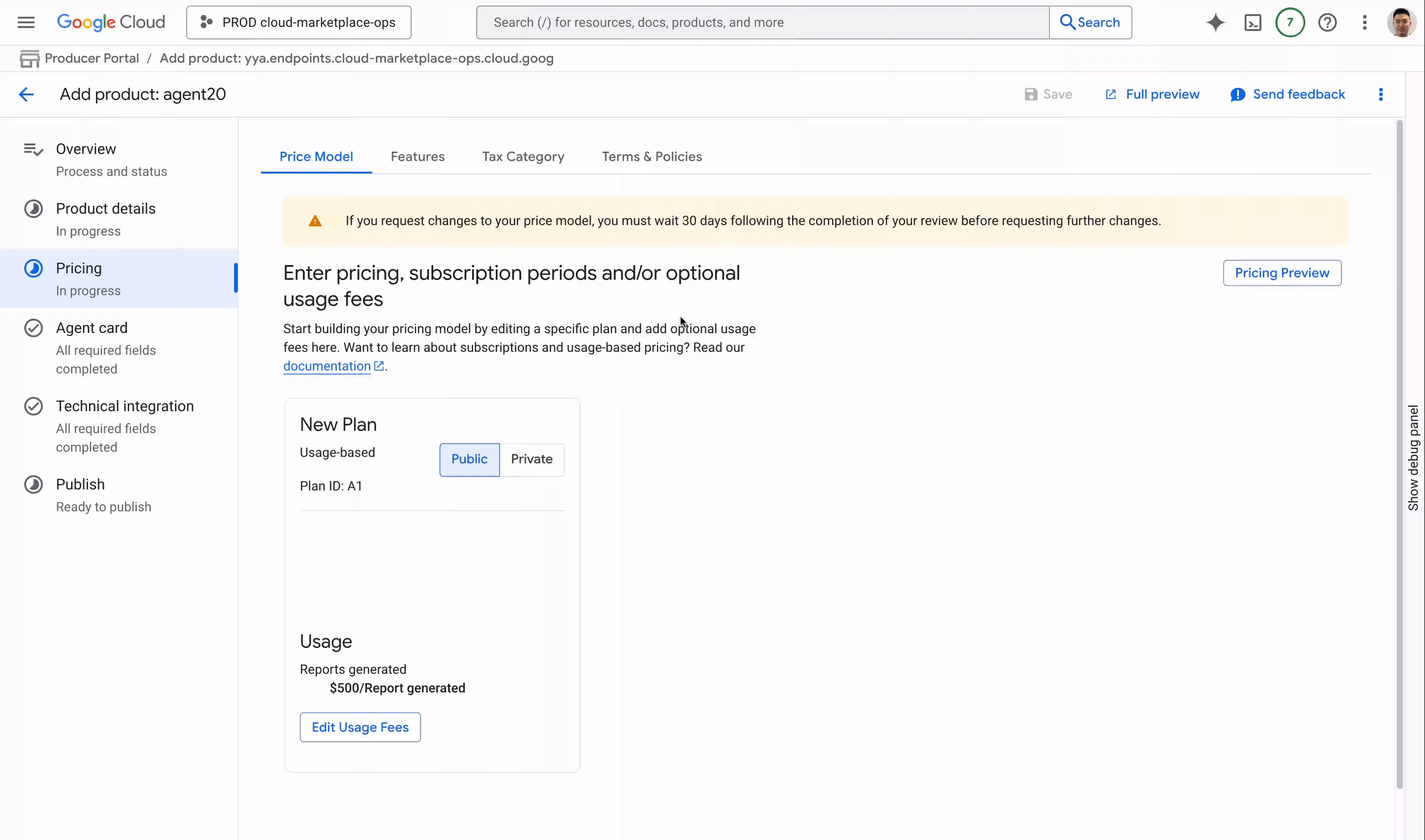The height and width of the screenshot is (840, 1425).
Task: Open the user account avatar
Action: coord(1401,23)
